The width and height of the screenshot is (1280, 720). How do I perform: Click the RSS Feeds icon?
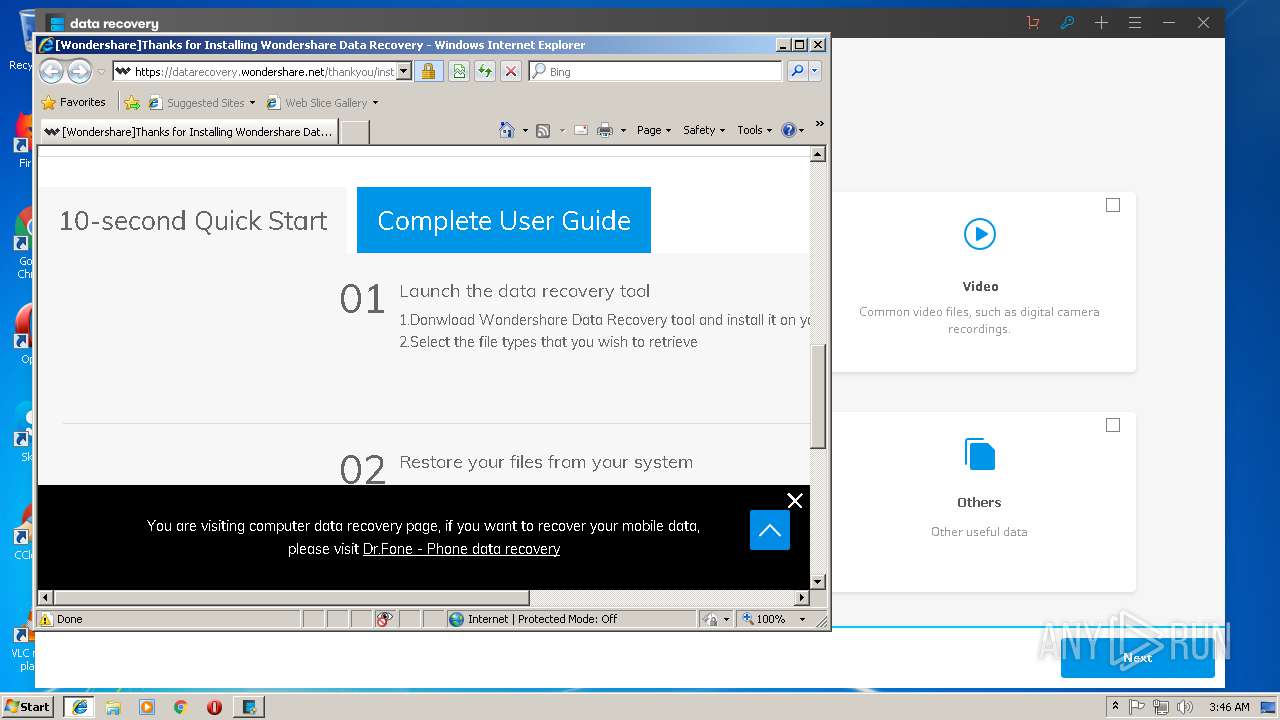click(x=543, y=130)
